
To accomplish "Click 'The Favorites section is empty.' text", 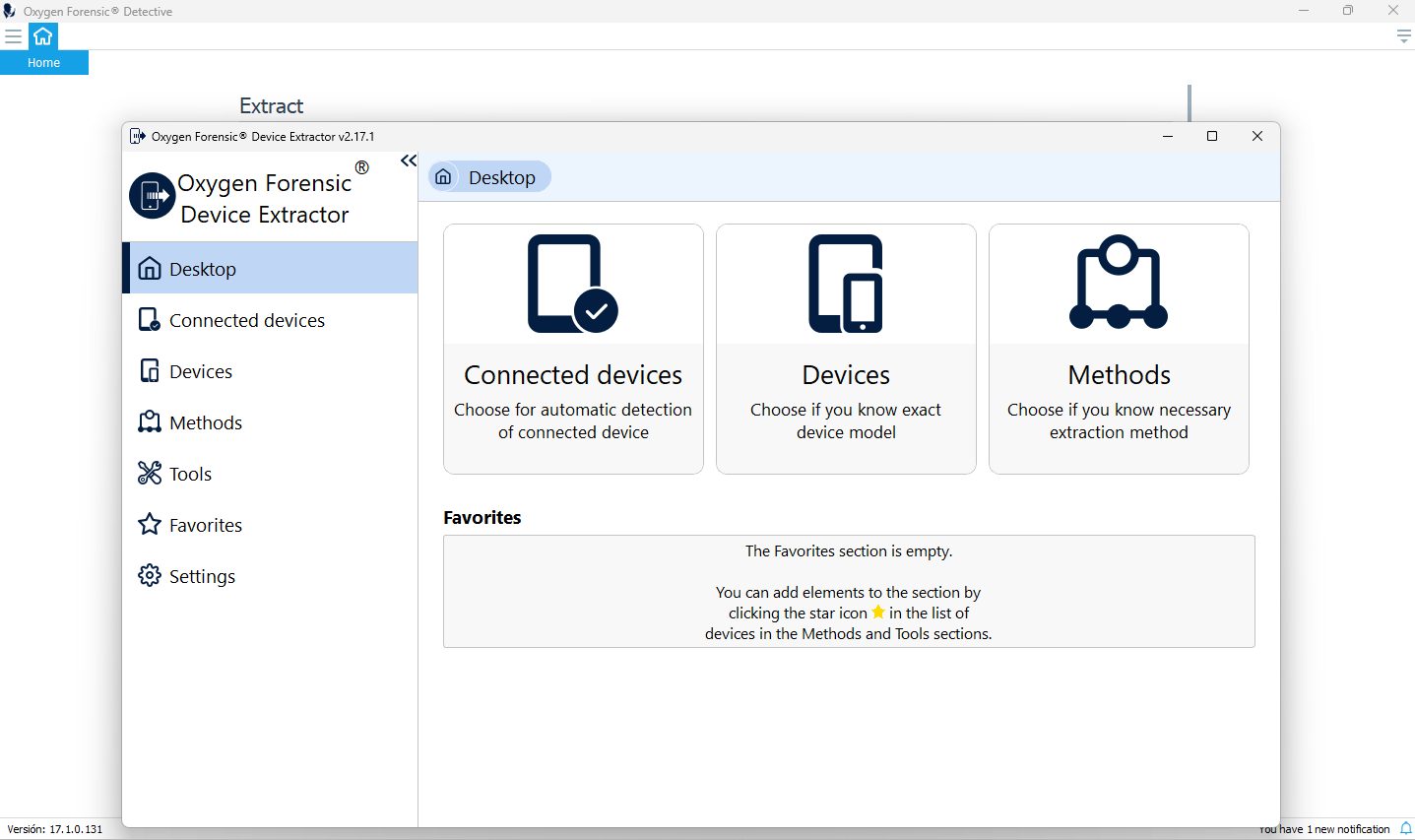I will click(x=849, y=551).
